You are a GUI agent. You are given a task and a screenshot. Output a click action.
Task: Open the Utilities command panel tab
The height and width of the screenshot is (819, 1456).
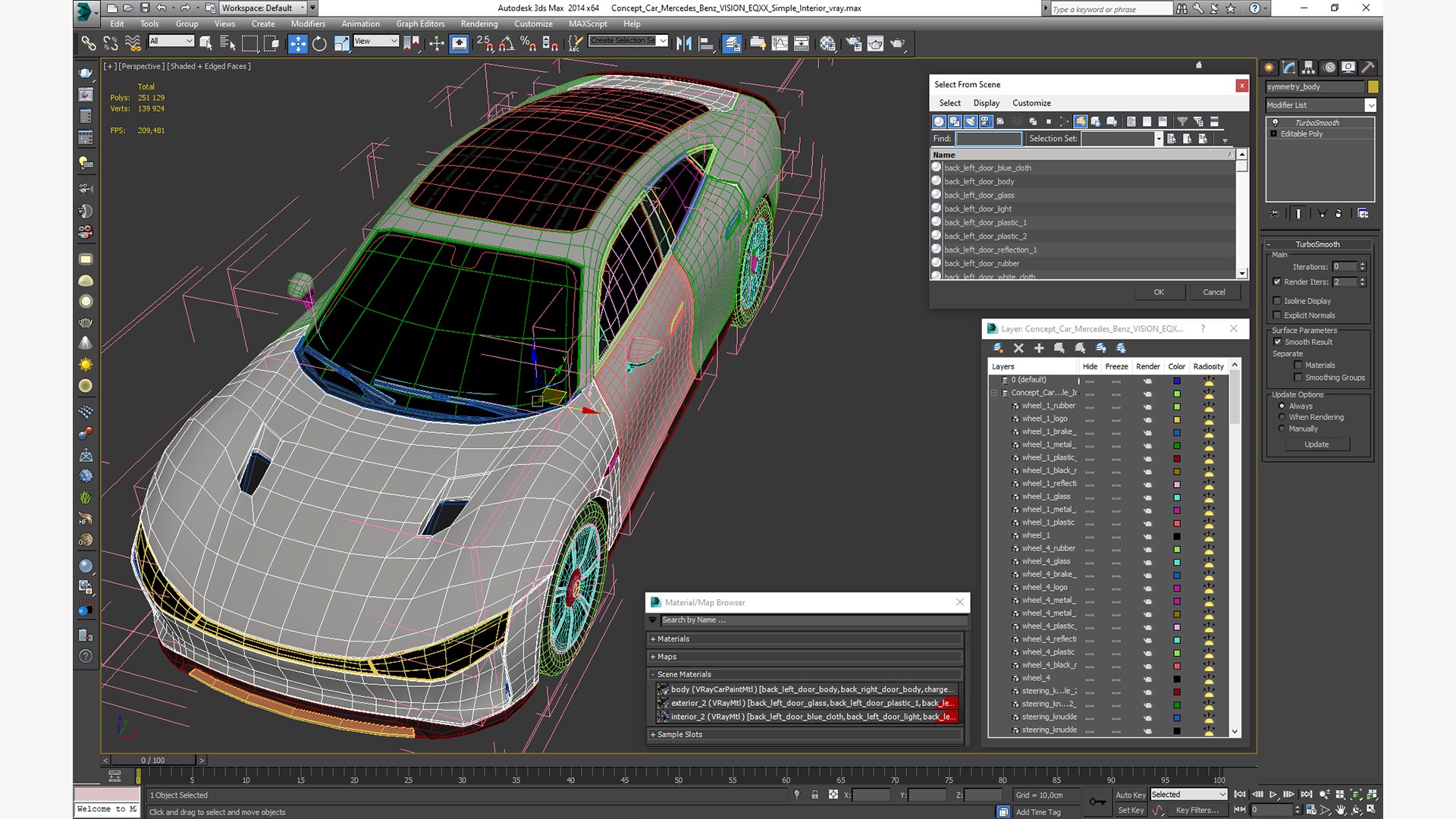1367,67
